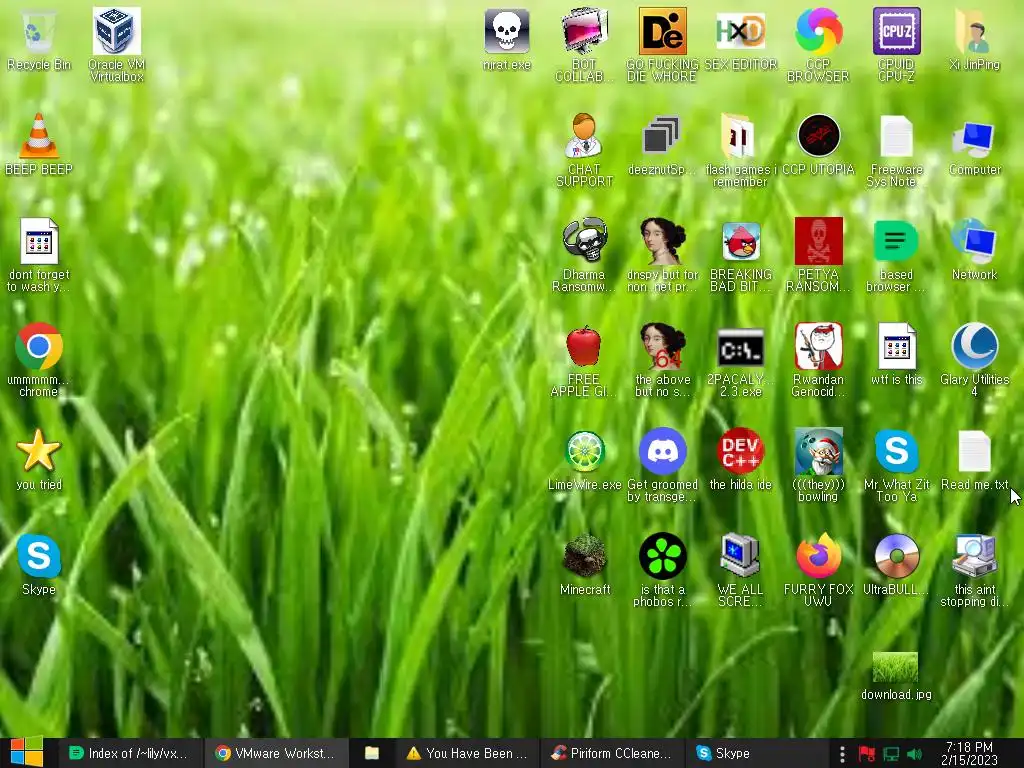
Task: Open the Windows Start button
Action: (x=27, y=752)
